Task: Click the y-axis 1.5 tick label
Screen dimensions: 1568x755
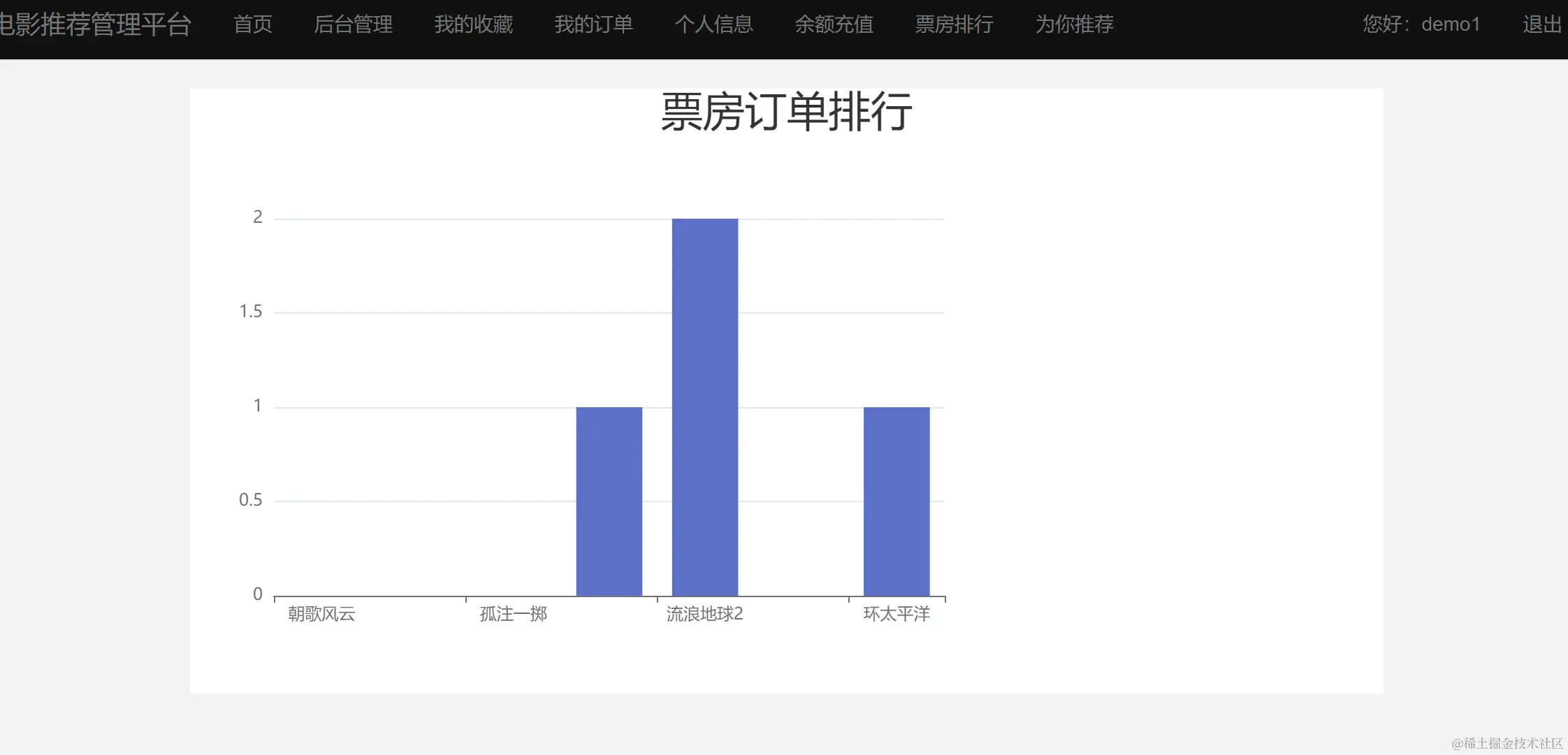Action: (250, 311)
